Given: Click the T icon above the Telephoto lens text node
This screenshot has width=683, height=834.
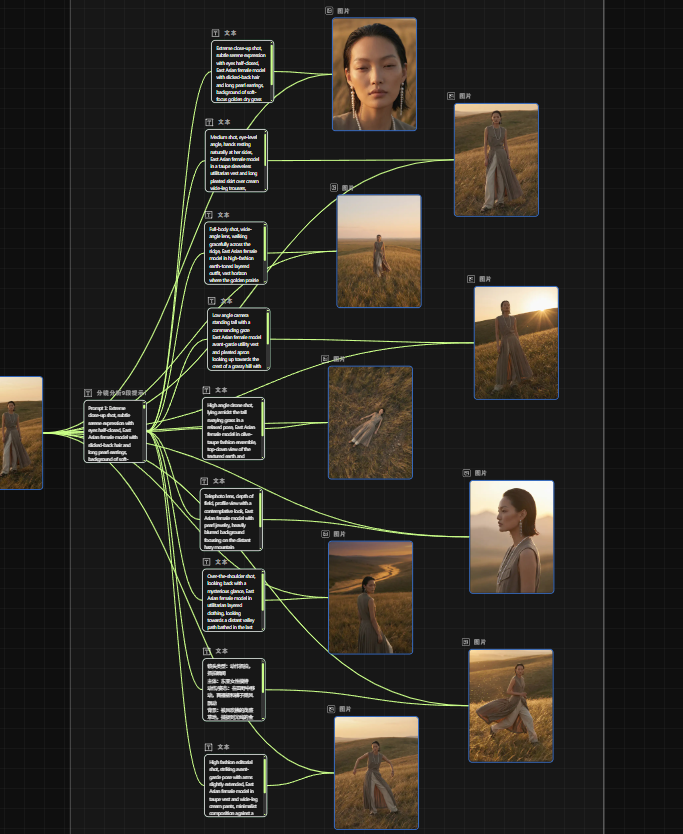Looking at the screenshot, I should (x=206, y=481).
